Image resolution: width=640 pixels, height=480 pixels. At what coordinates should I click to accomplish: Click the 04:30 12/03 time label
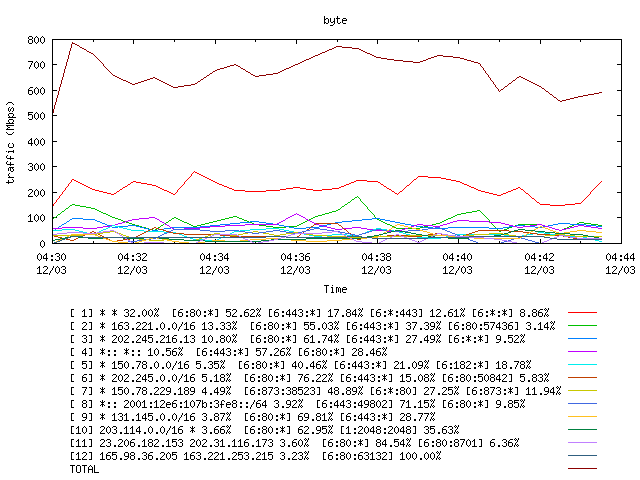click(51, 264)
